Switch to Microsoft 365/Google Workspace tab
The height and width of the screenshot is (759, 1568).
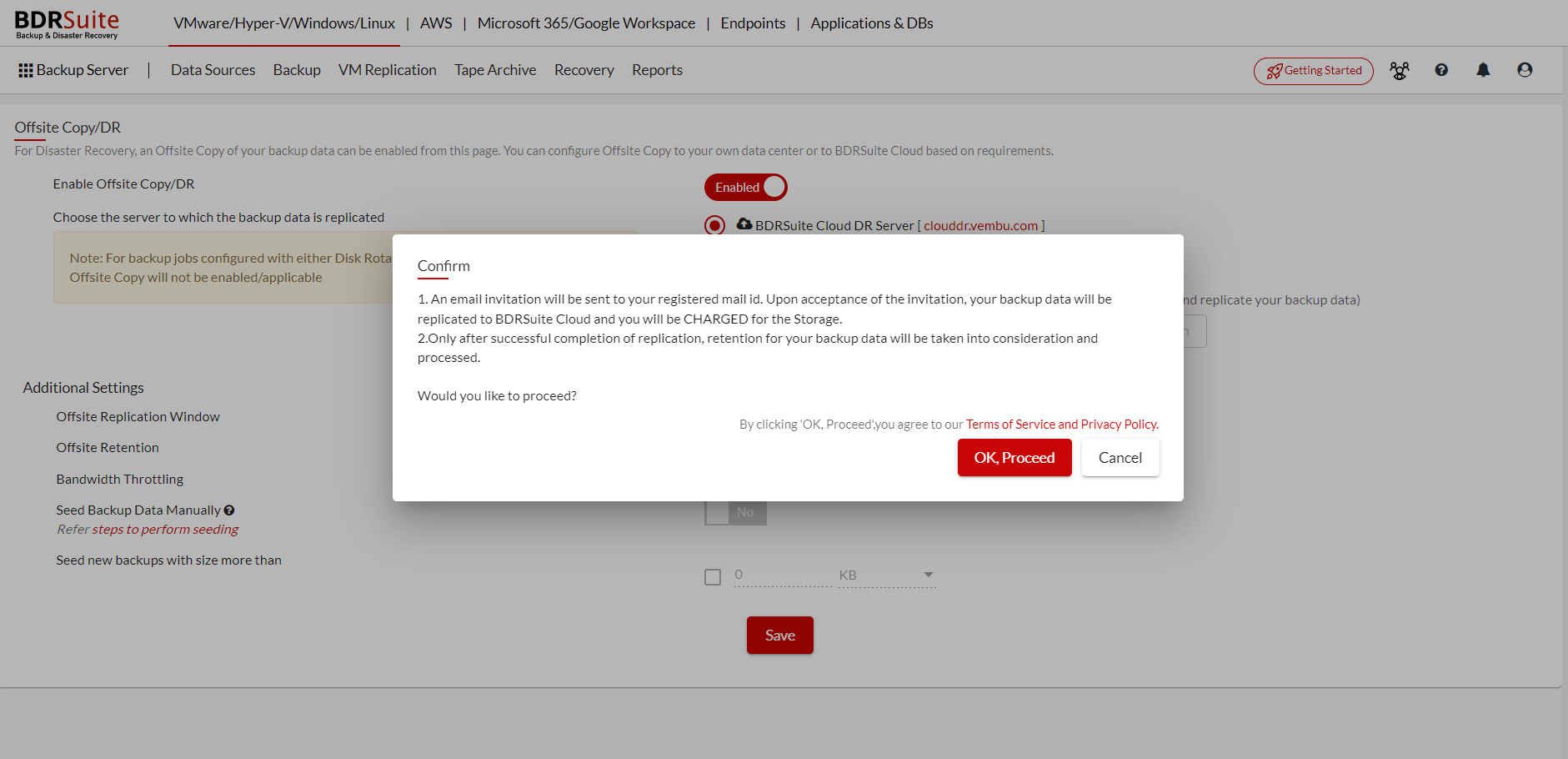(x=586, y=23)
